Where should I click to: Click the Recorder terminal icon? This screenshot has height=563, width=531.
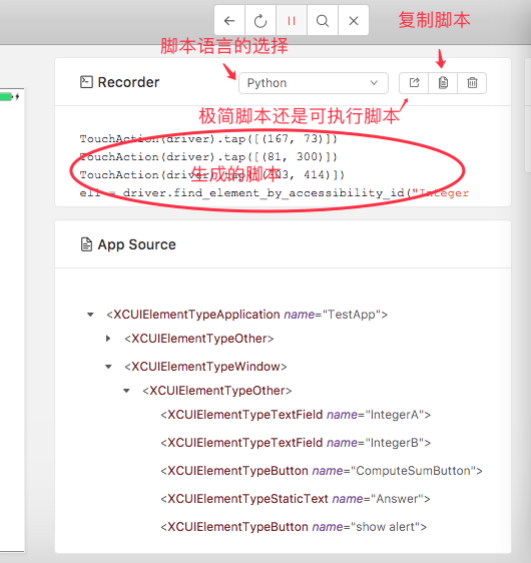(x=86, y=82)
